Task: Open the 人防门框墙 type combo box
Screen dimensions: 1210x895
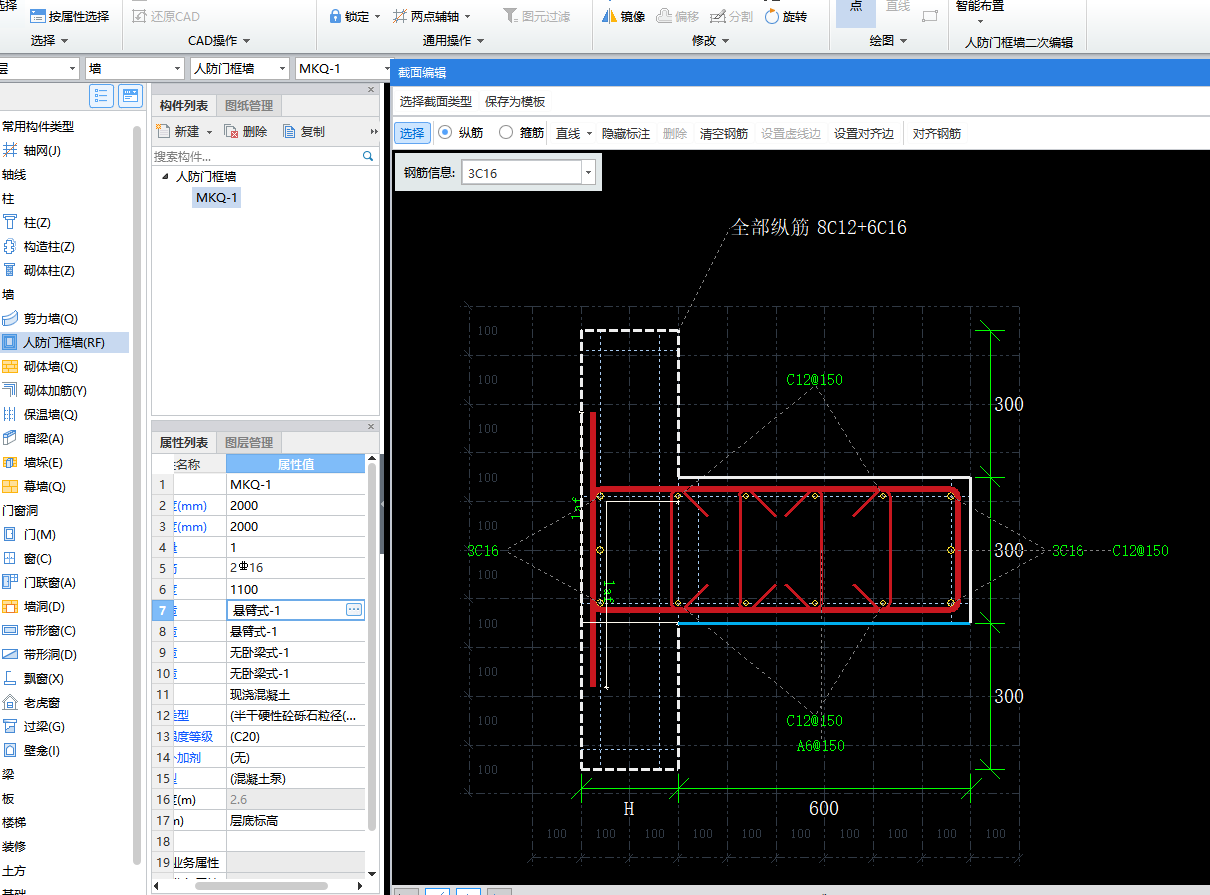Action: [238, 68]
